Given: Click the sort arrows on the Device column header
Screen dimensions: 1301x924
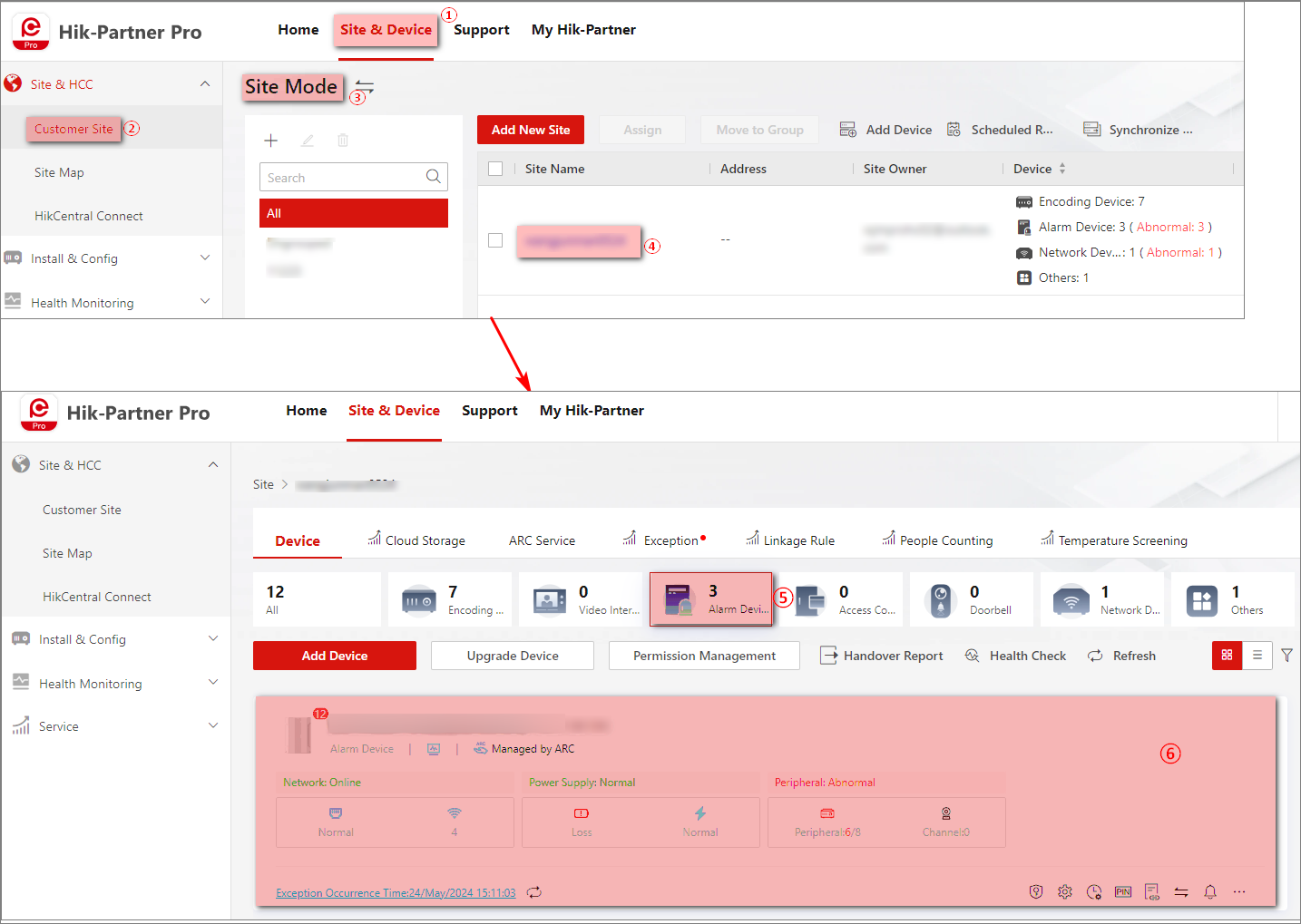Looking at the screenshot, I should (1062, 169).
